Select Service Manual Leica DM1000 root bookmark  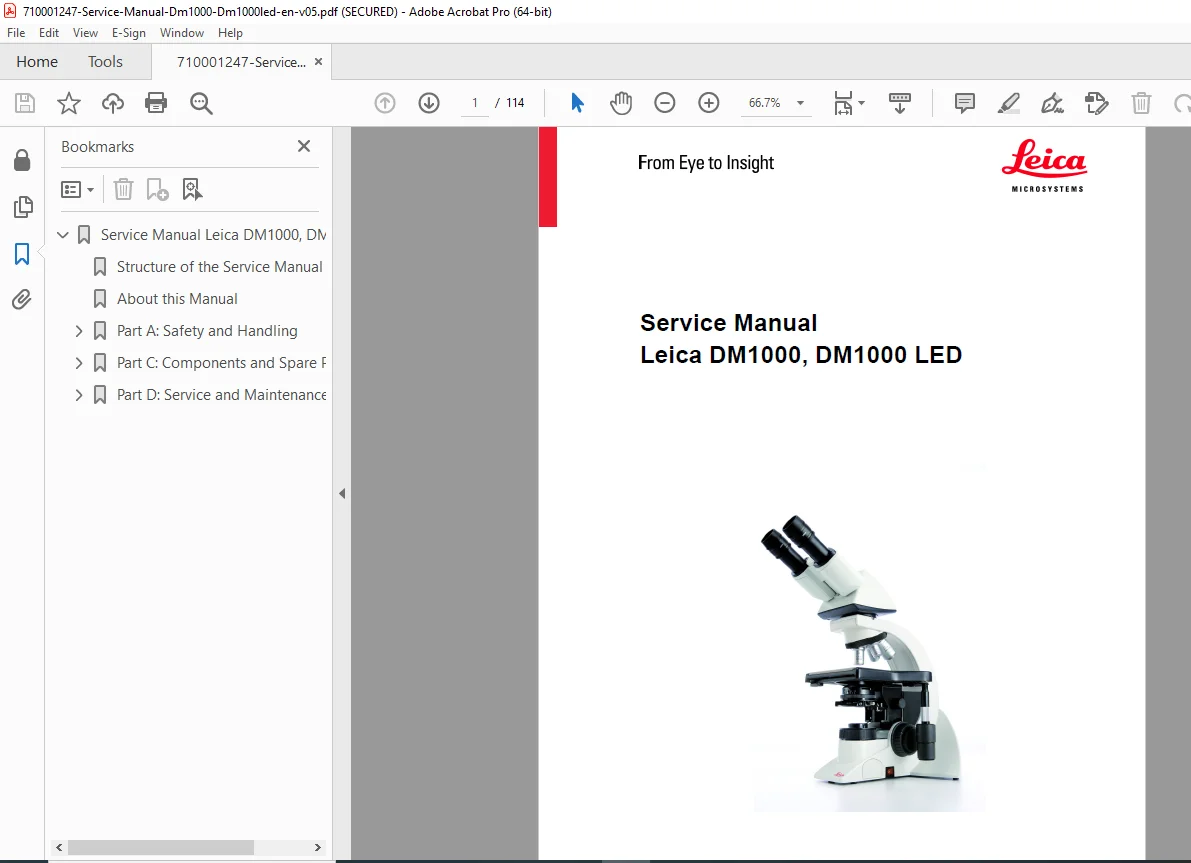coord(213,235)
